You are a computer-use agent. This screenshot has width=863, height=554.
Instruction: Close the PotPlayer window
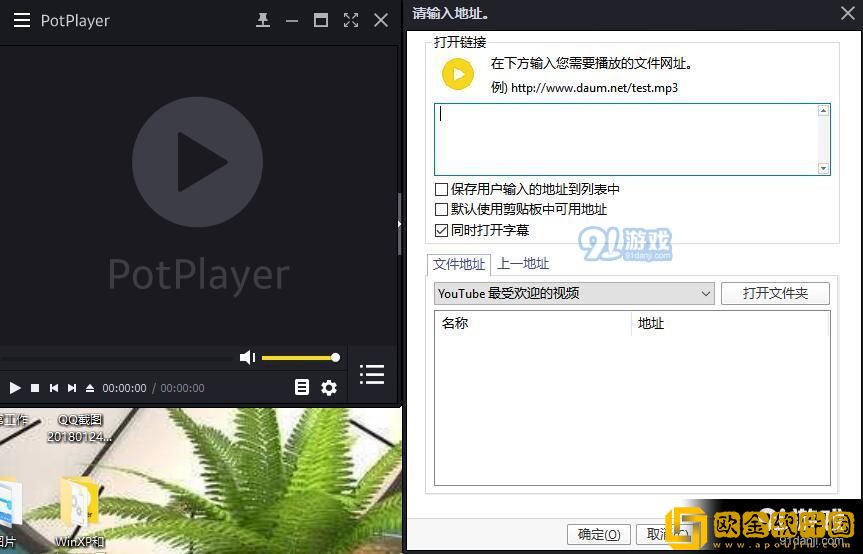point(381,20)
